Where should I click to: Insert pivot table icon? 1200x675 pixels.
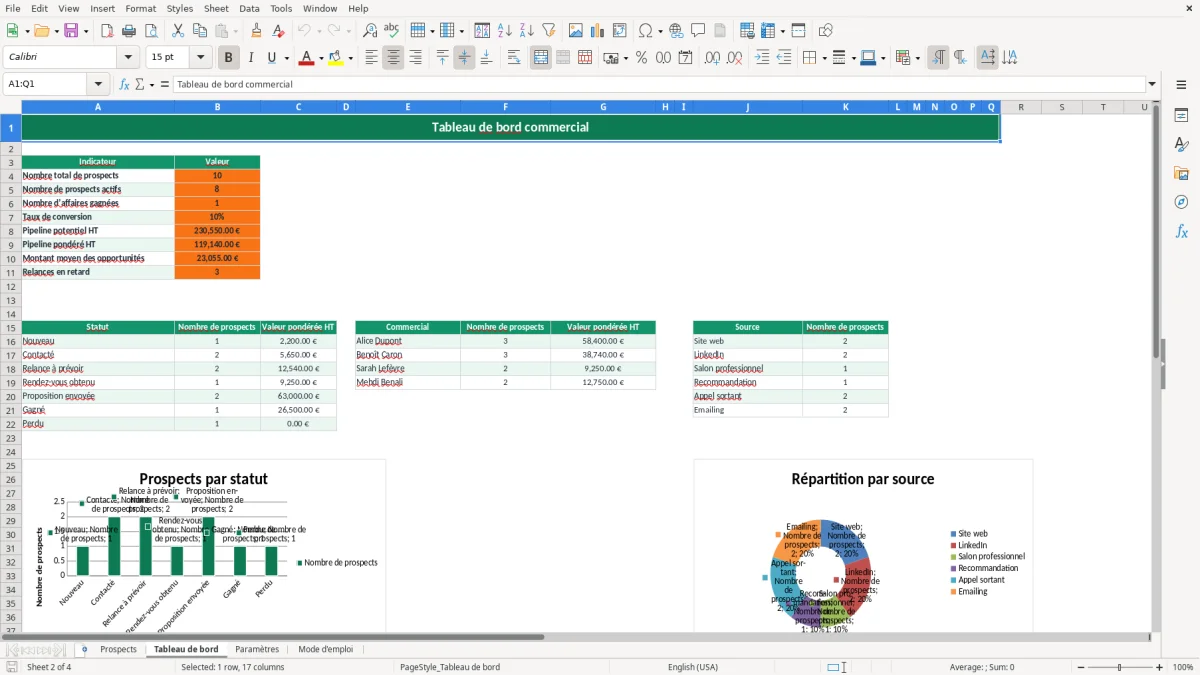(620, 31)
